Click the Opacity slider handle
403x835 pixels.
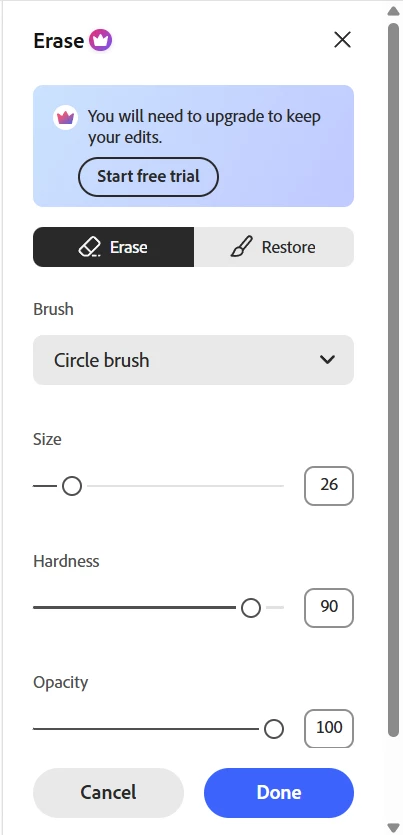pos(274,729)
